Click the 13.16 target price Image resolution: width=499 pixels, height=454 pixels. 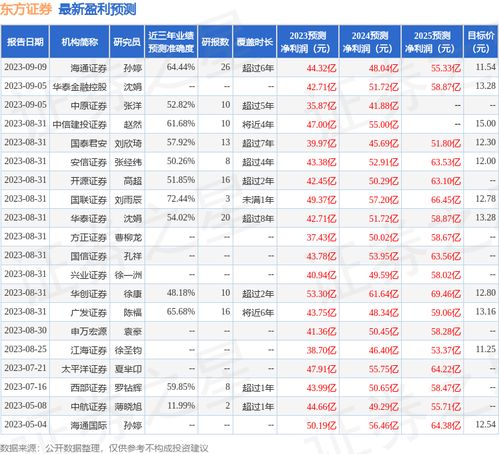[486, 312]
